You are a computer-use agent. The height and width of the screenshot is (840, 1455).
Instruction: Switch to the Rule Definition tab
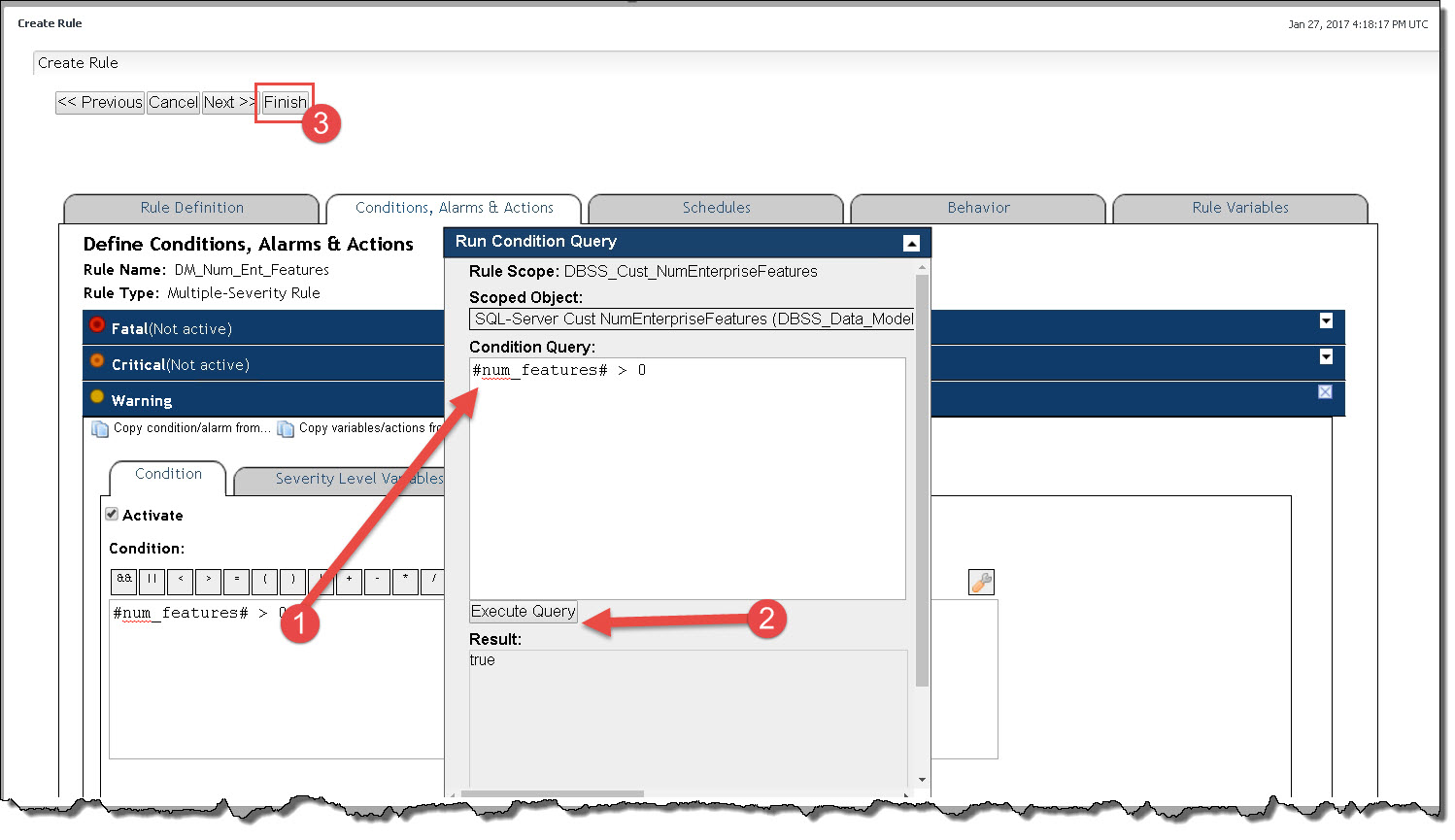point(191,208)
